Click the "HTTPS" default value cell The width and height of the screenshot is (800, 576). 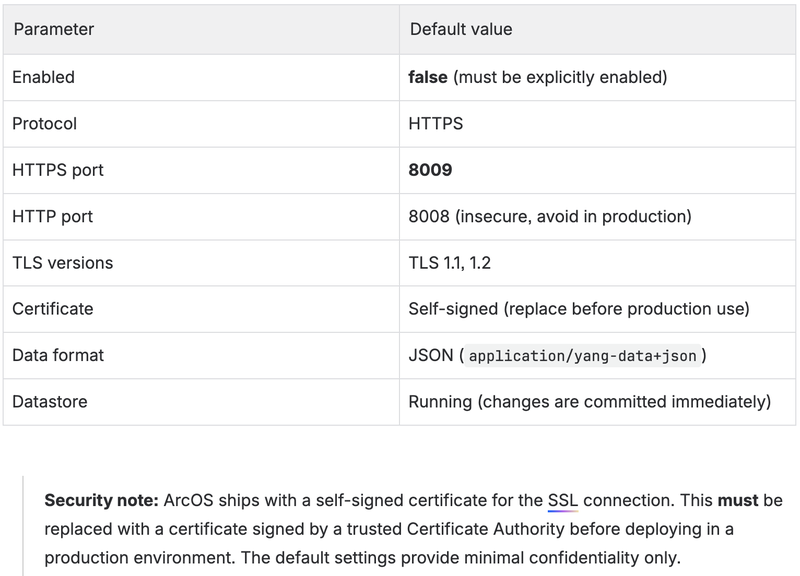597,124
